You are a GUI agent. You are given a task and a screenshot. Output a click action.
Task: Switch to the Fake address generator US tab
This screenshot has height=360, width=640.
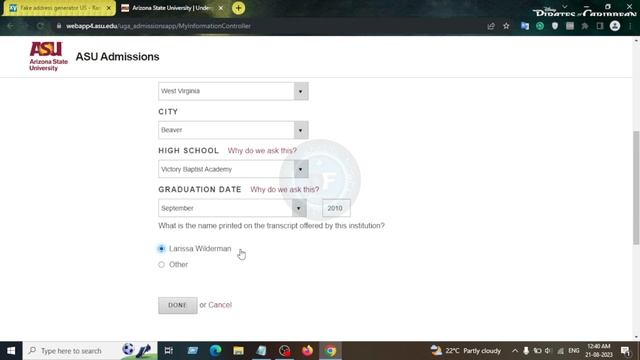click(x=59, y=8)
